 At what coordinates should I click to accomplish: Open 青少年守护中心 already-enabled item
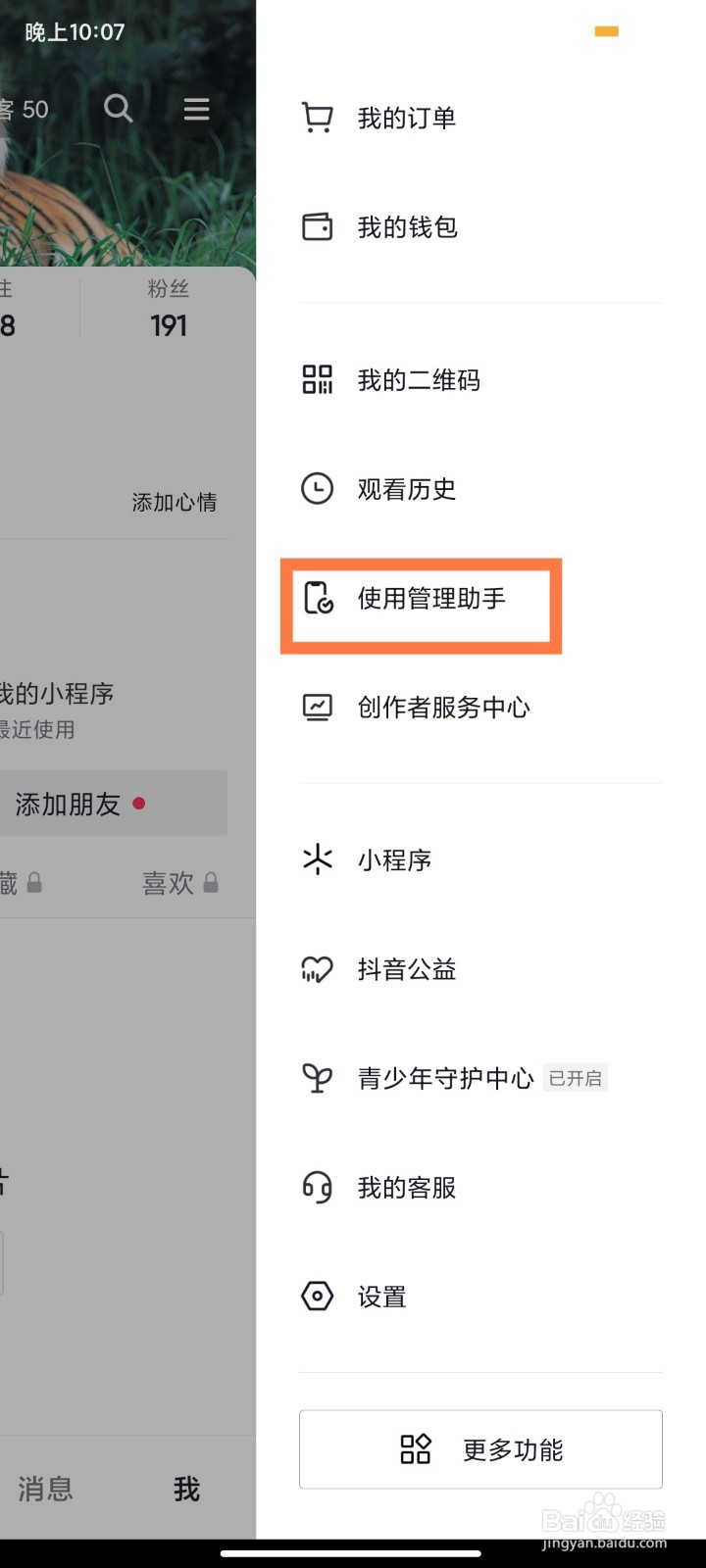pyautogui.click(x=446, y=1079)
